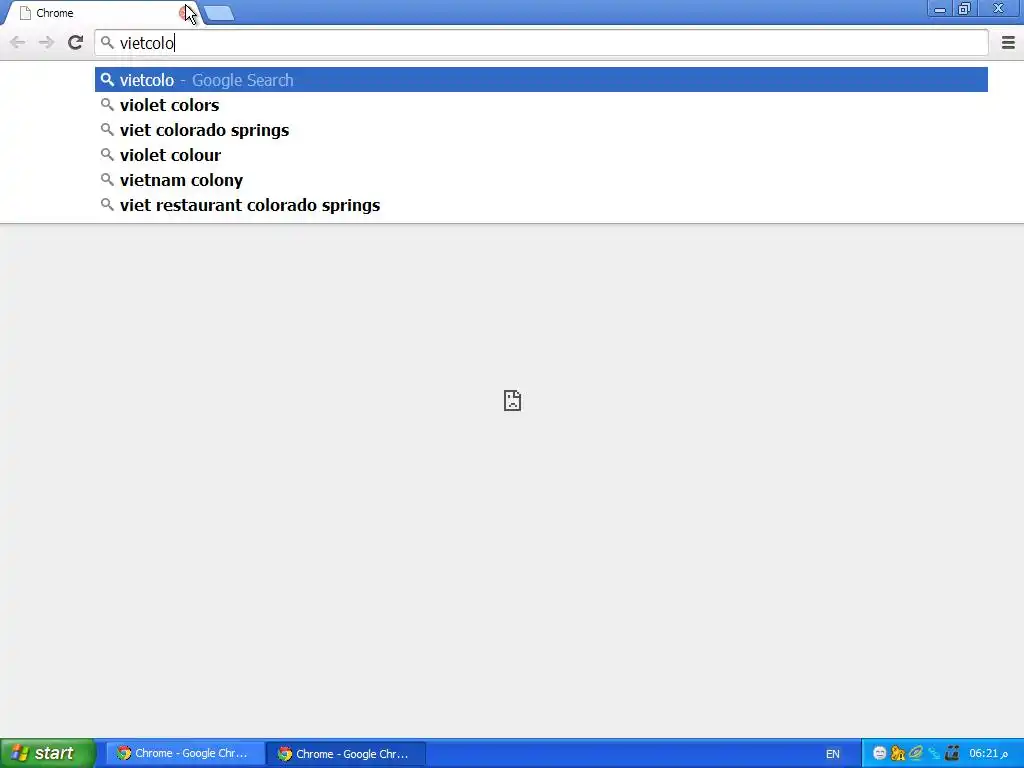This screenshot has height=768, width=1024.
Task: Click the white smiley face tray icon
Action: pos(880,753)
